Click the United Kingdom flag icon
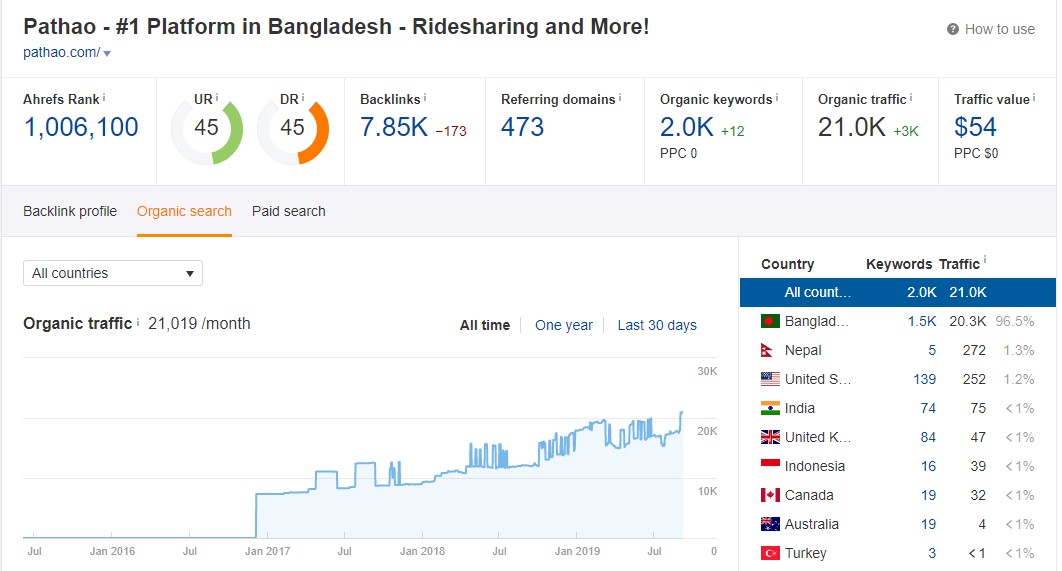This screenshot has width=1062, height=571. pos(770,438)
